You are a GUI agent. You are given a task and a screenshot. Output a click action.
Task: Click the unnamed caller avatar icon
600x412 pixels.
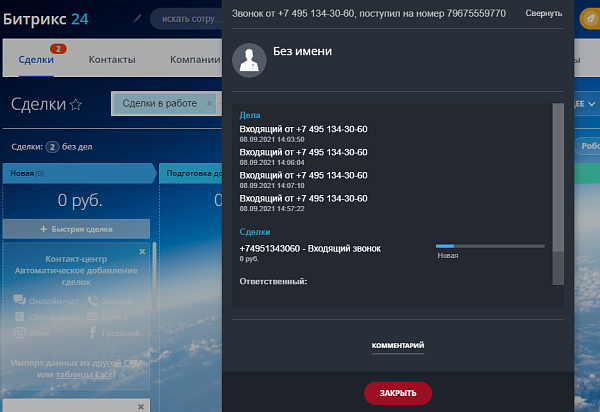pos(249,60)
